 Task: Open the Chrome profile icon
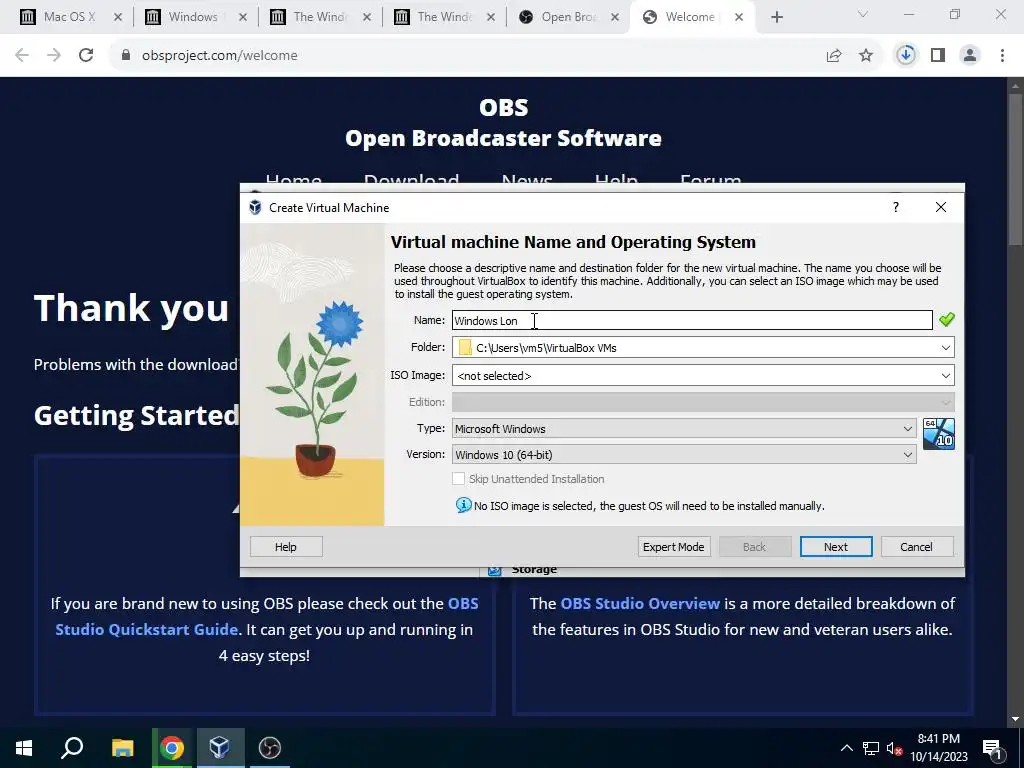[x=970, y=56]
